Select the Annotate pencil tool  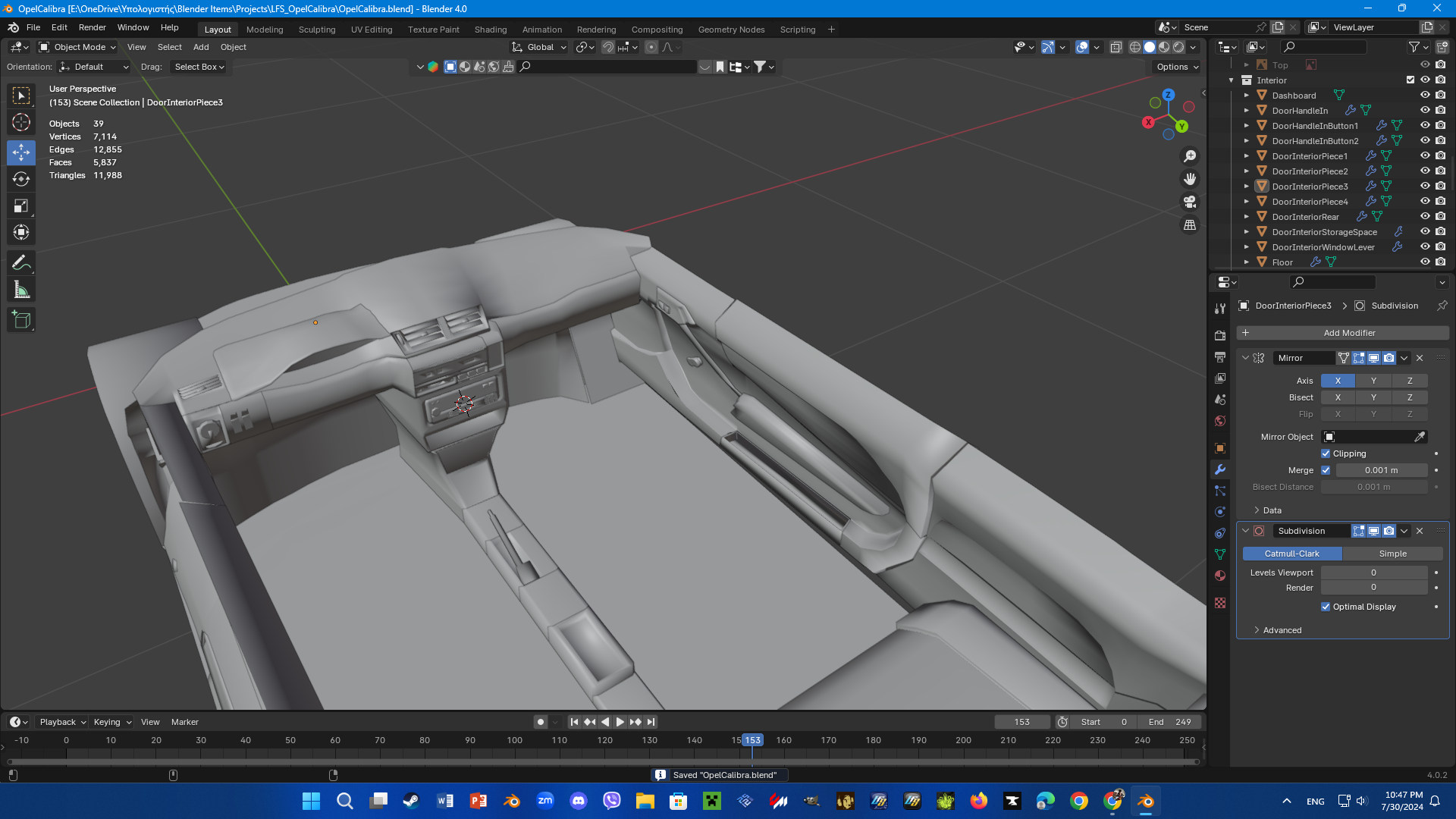[x=21, y=263]
